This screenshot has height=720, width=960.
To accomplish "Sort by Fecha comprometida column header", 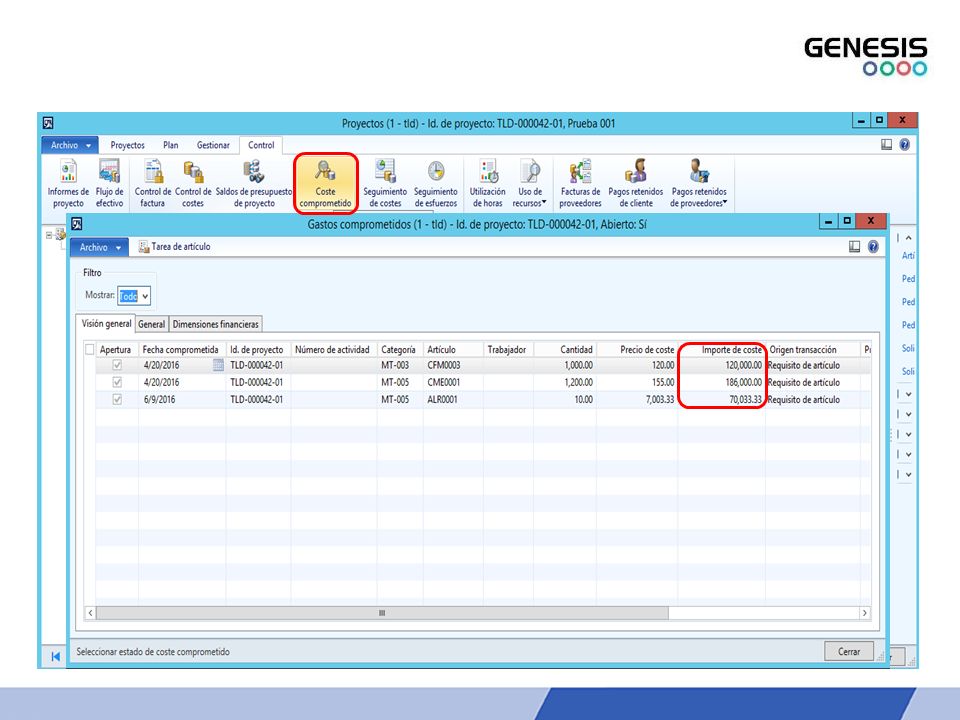I will 181,350.
